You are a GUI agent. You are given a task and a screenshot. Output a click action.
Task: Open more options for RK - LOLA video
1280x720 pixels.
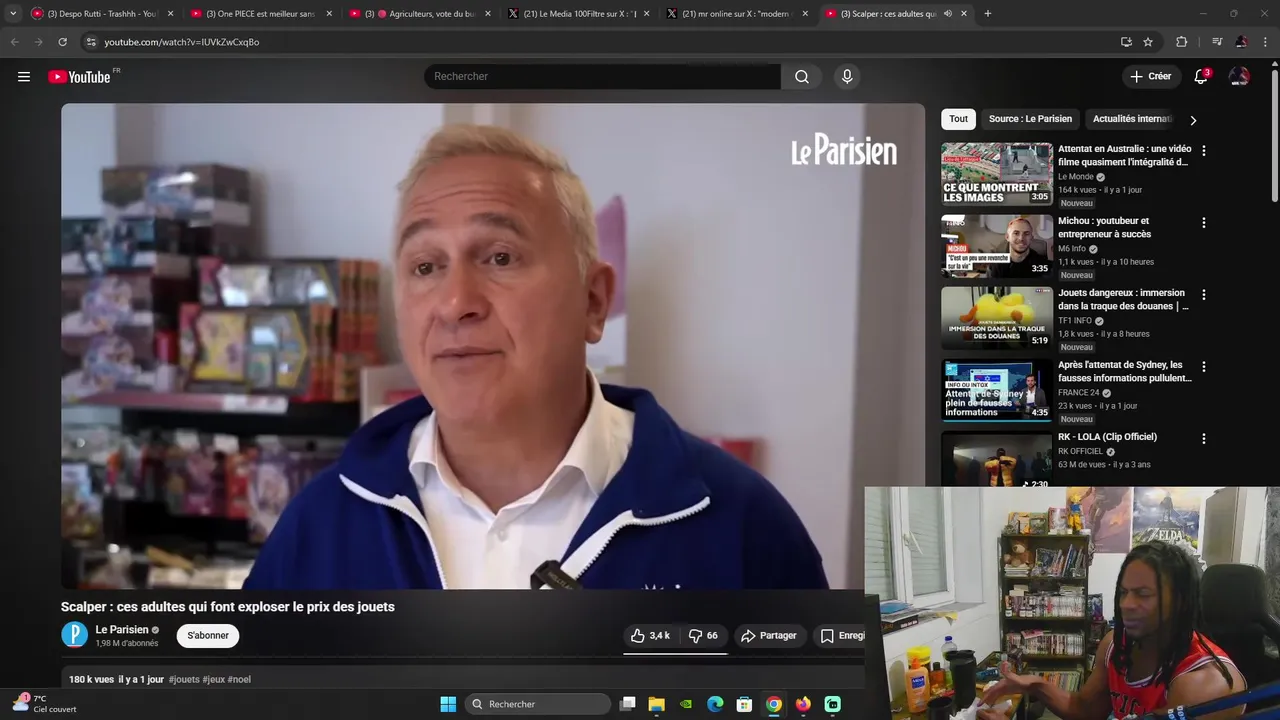coord(1203,438)
